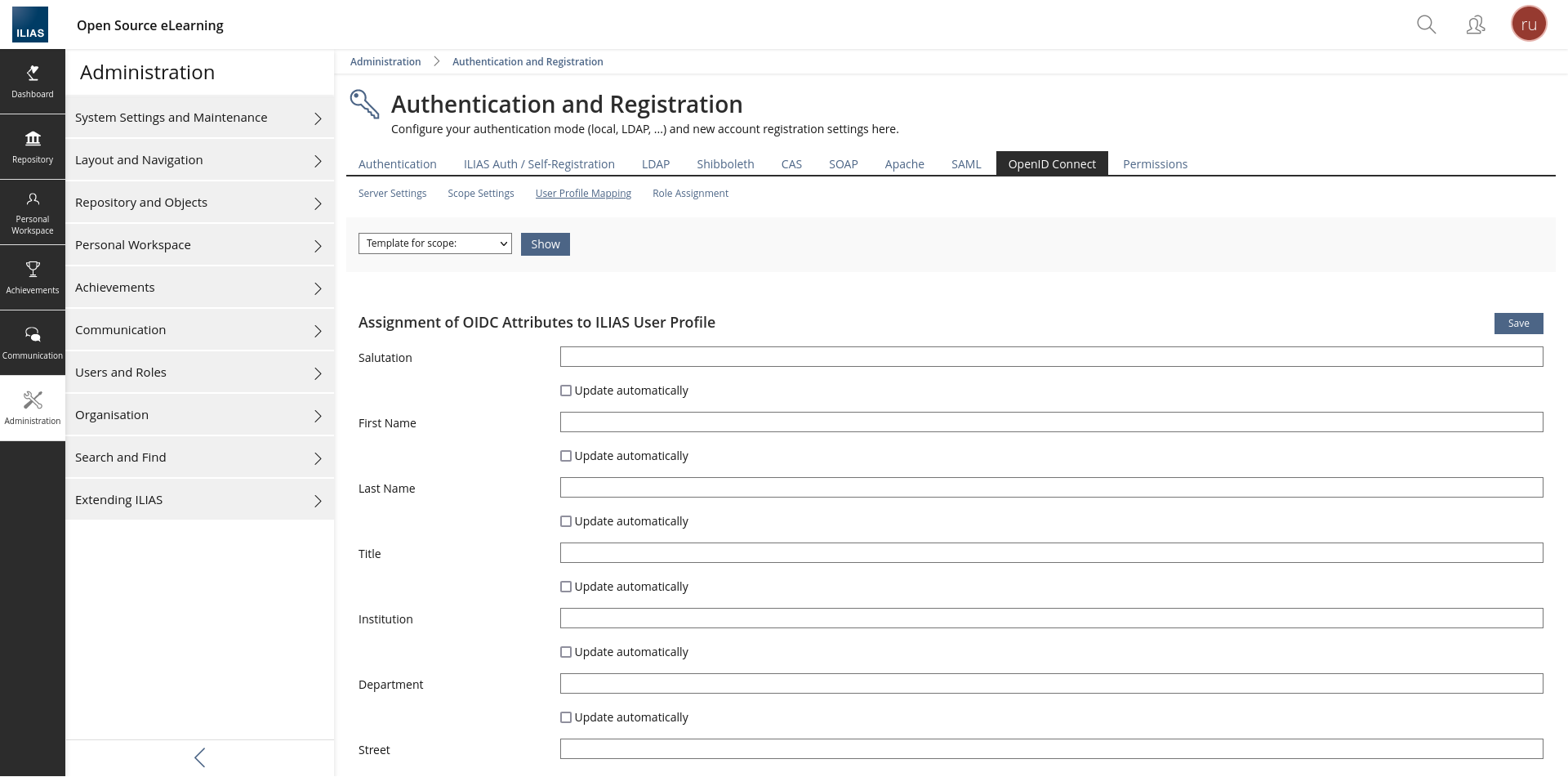Open Achievements trophy icon
This screenshot has width=1568, height=777.
coord(33,278)
